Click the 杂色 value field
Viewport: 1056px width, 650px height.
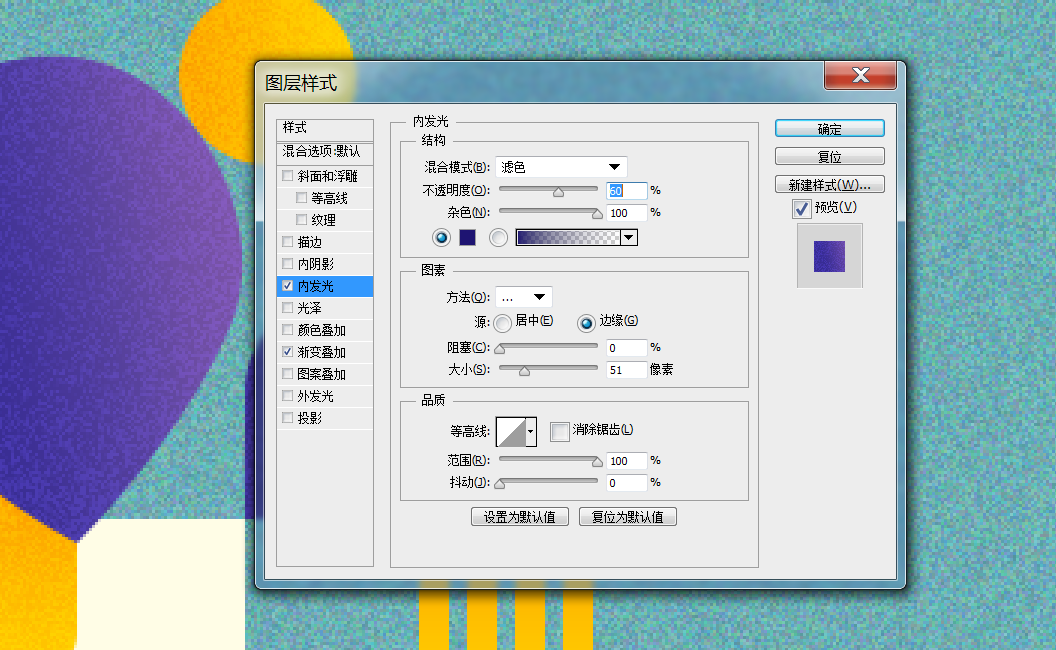pyautogui.click(x=626, y=213)
